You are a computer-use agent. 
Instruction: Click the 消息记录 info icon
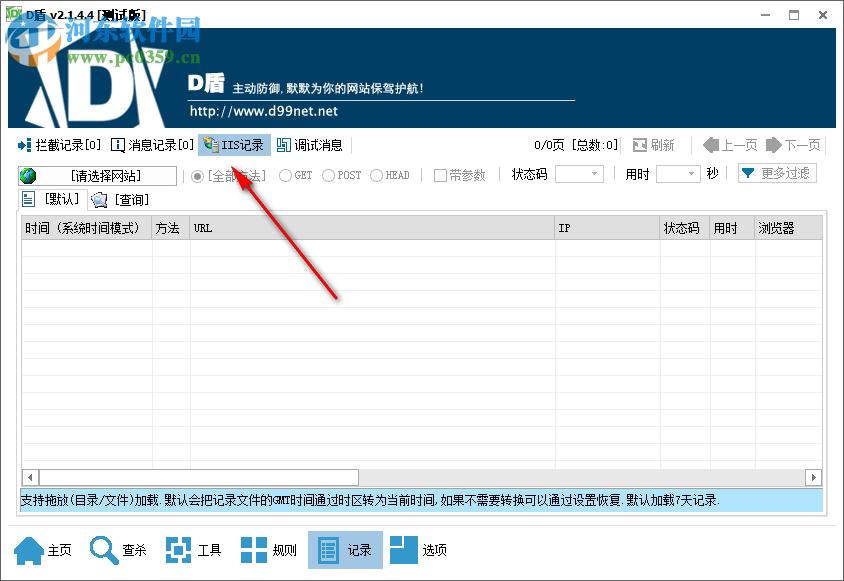[x=117, y=145]
